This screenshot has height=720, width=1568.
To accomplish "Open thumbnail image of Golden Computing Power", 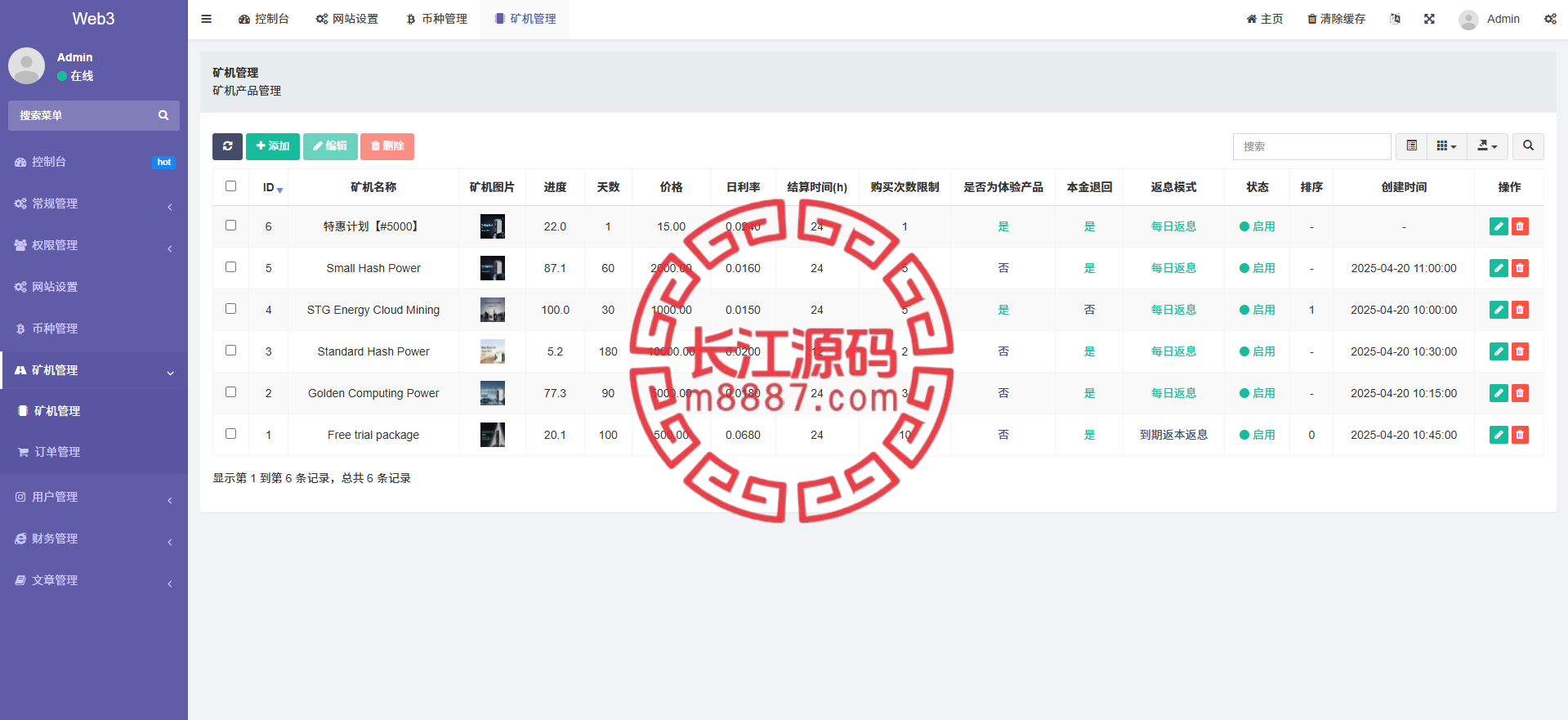I will coord(493,393).
